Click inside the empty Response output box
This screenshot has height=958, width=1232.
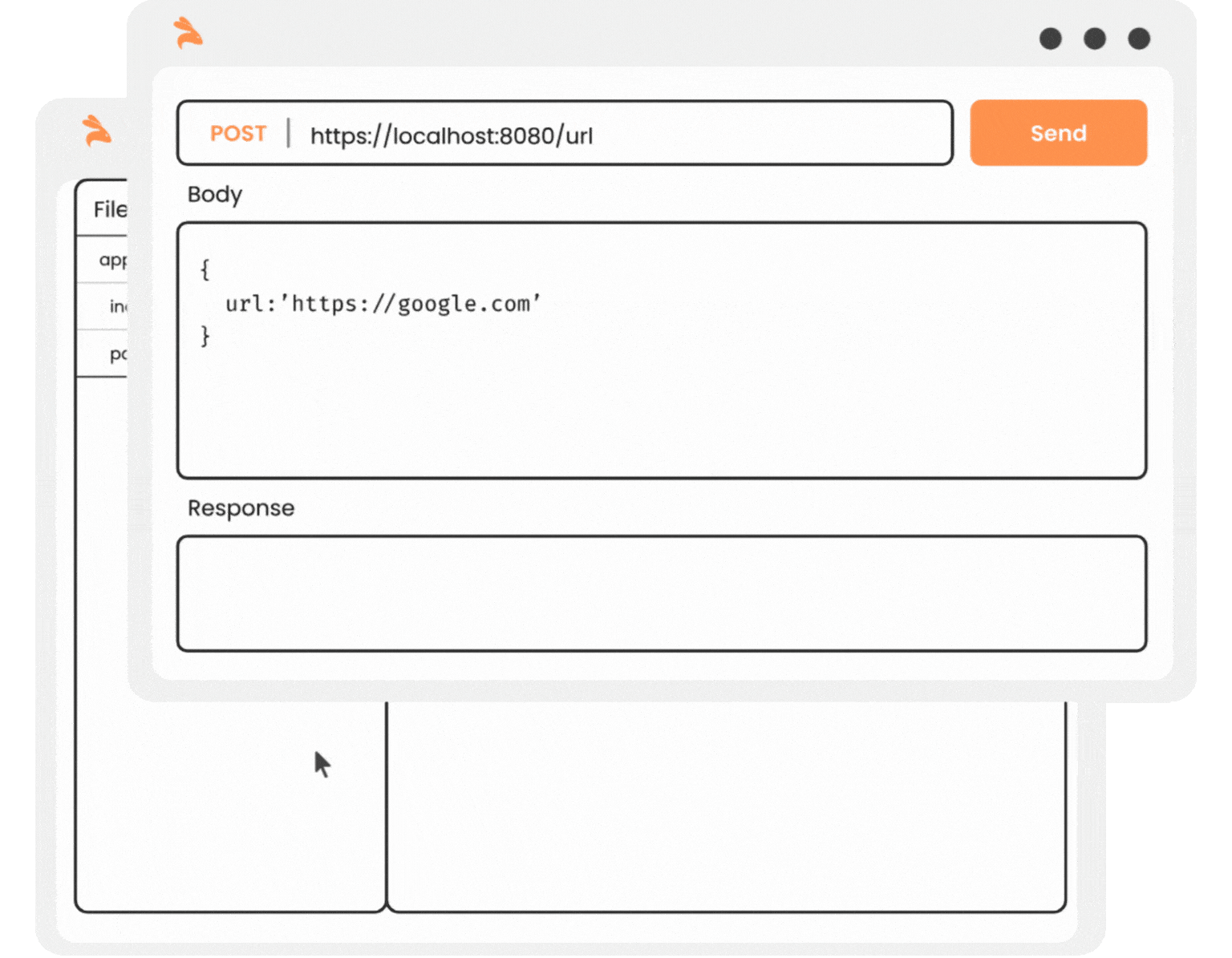pos(661,593)
